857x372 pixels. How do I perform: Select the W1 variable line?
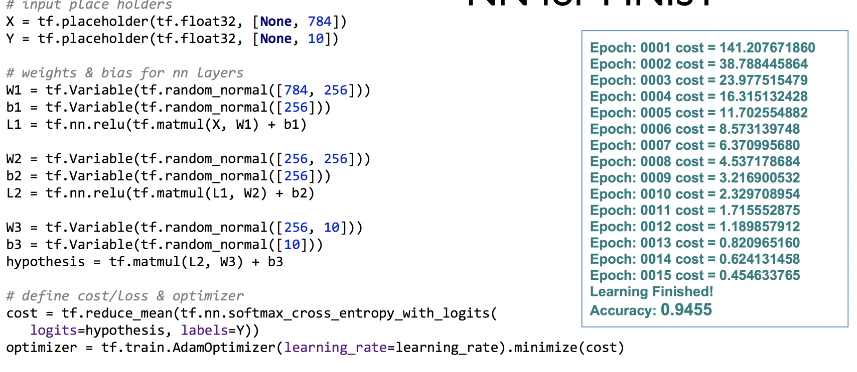coord(189,90)
